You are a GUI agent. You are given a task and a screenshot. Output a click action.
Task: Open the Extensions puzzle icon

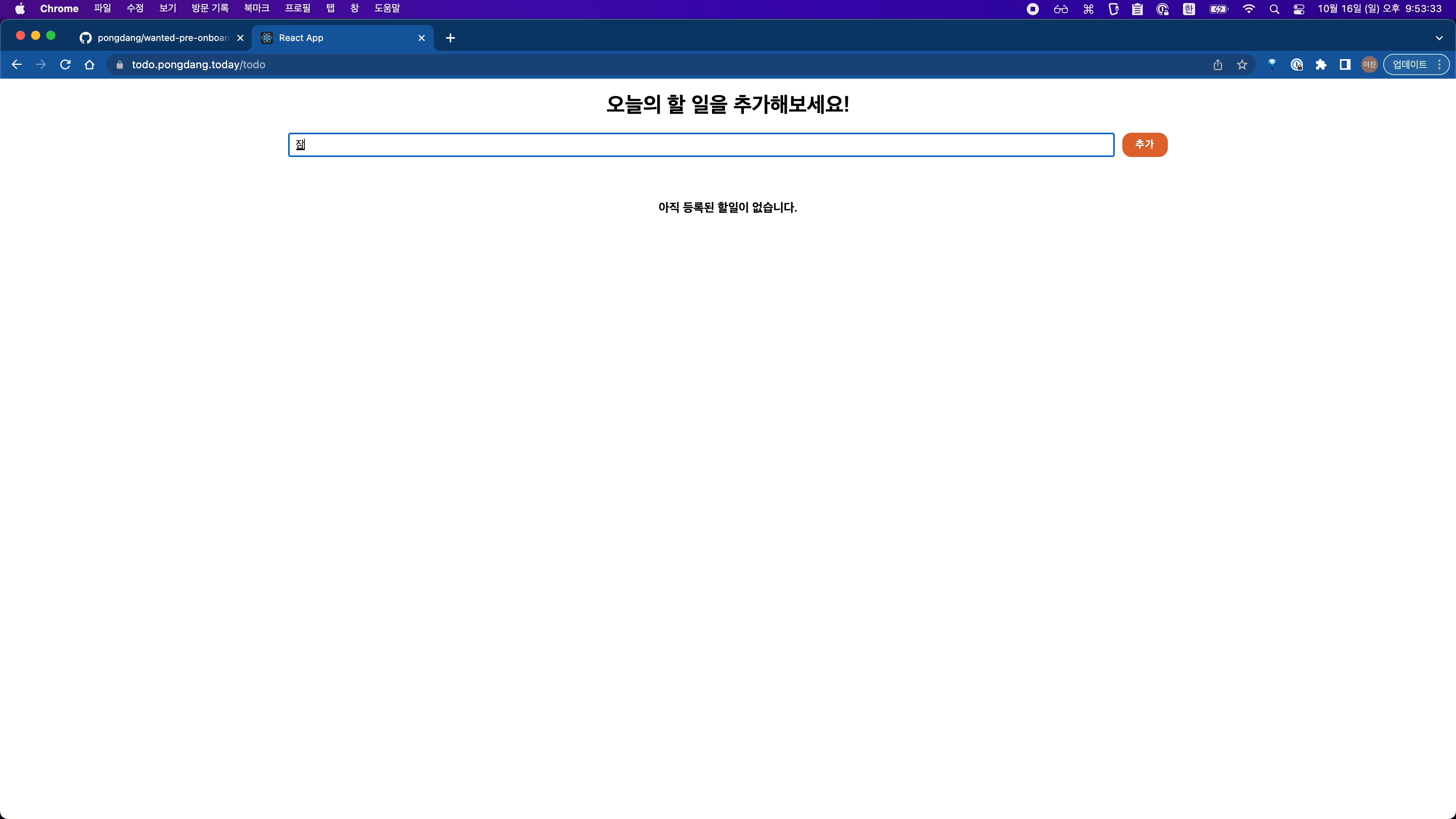point(1321,64)
